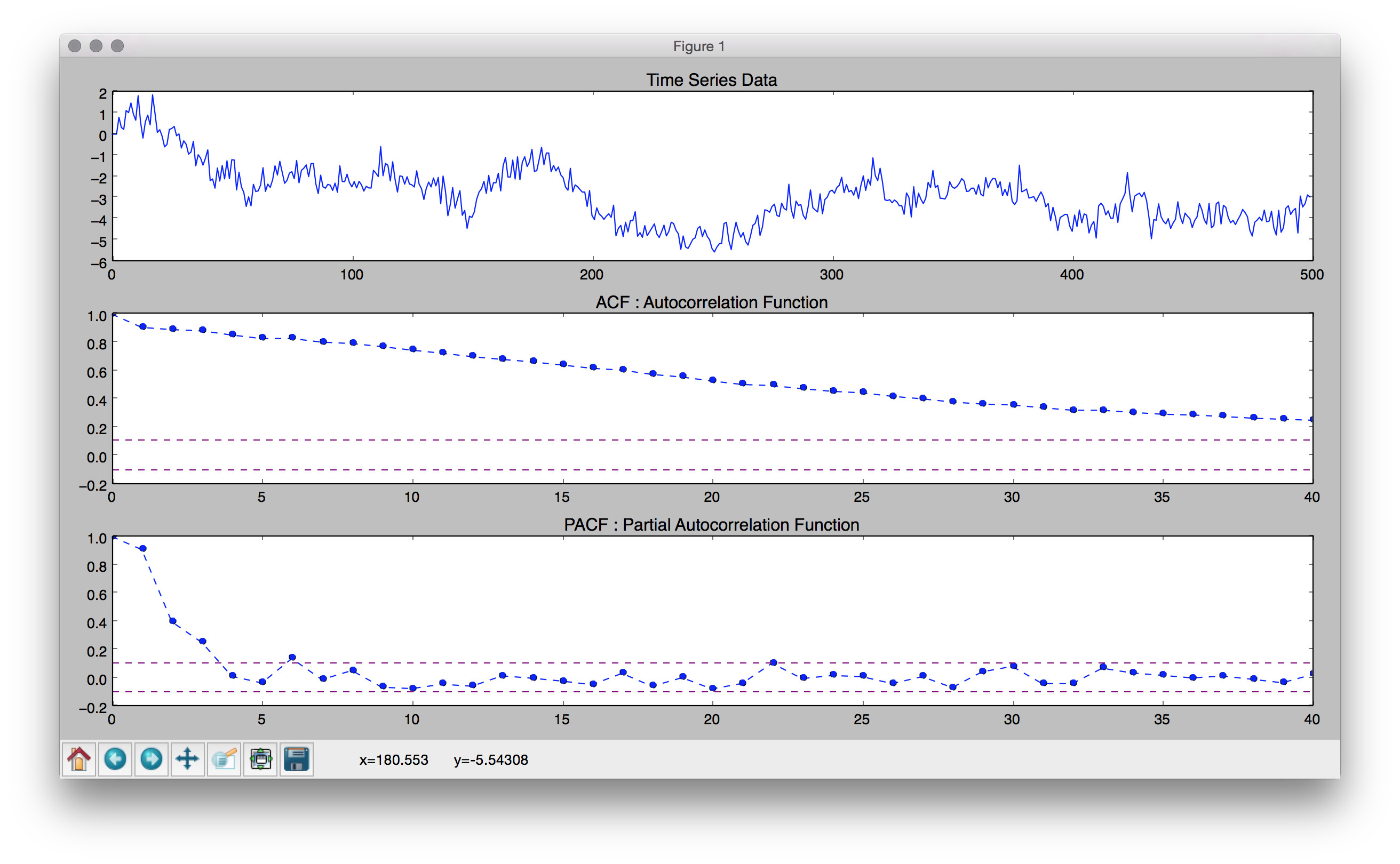Activate the Pan axes tool
This screenshot has height=864, width=1400.
point(187,759)
